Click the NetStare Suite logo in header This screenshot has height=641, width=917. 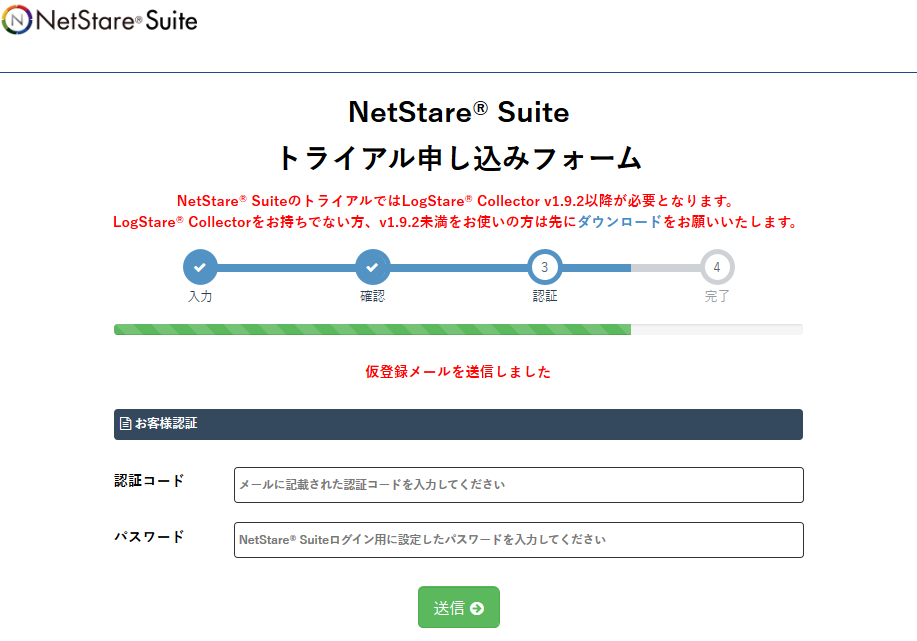[x=99, y=20]
